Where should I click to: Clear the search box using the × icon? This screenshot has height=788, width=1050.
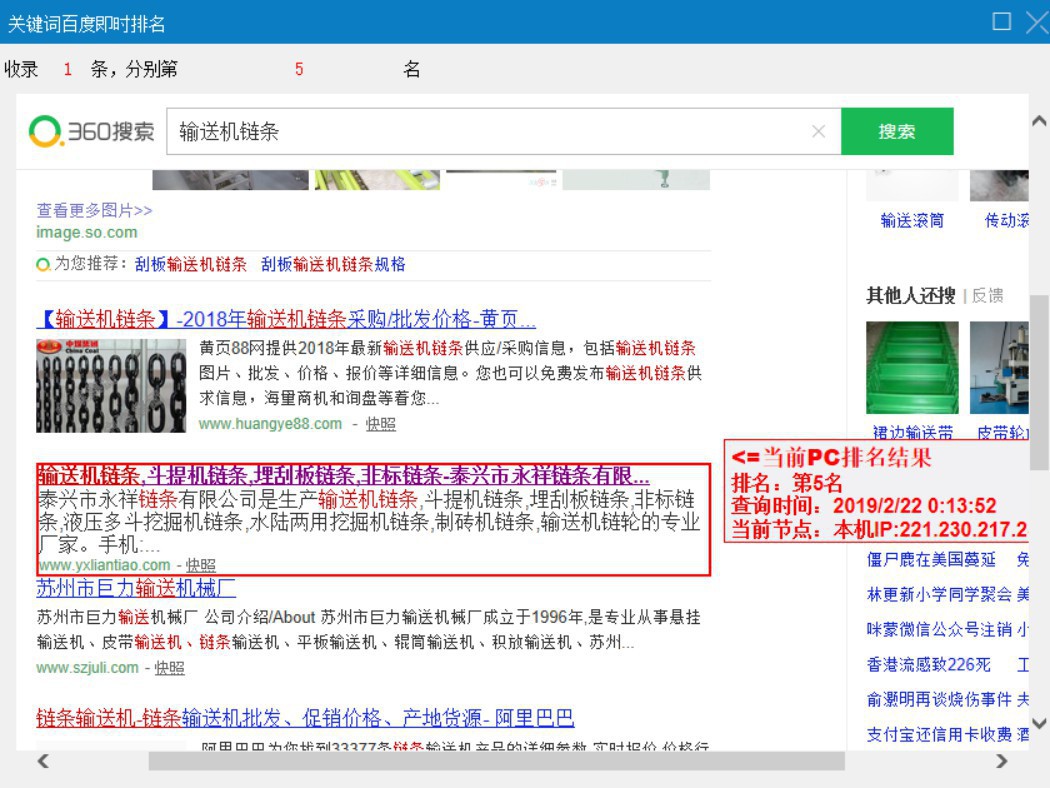[818, 130]
